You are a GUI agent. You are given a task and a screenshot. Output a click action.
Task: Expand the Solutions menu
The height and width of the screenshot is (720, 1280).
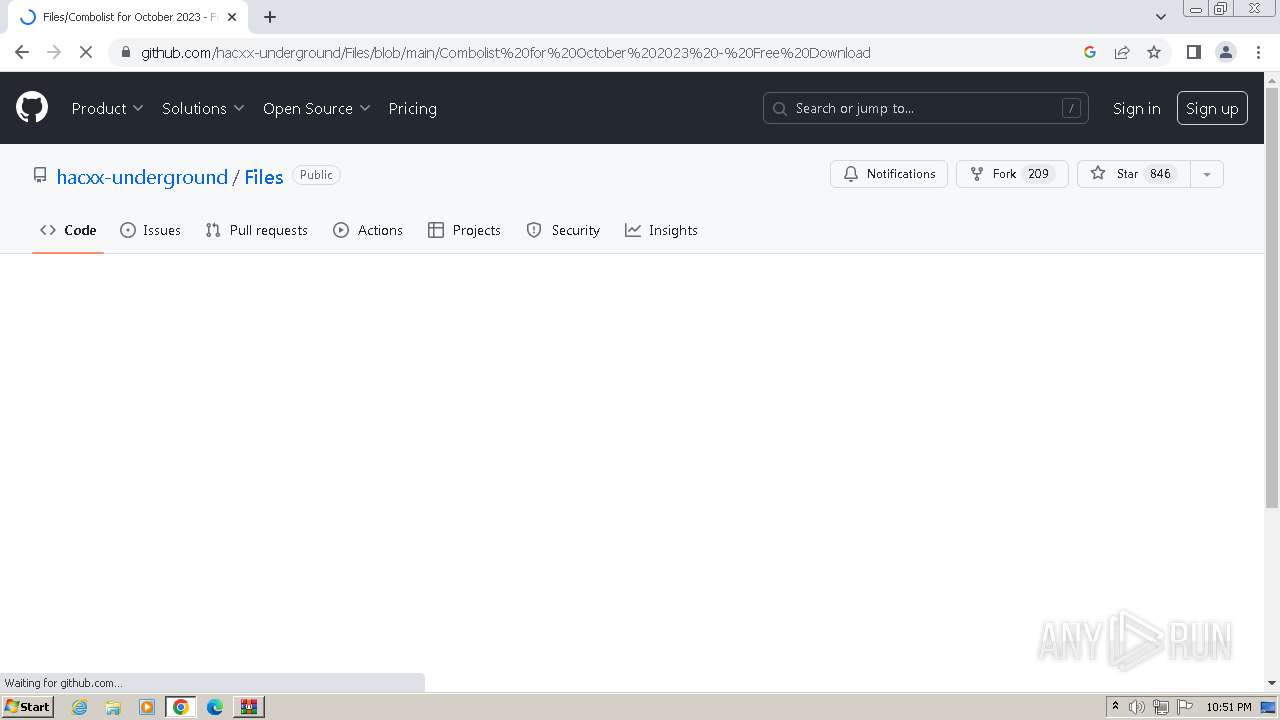(x=203, y=108)
